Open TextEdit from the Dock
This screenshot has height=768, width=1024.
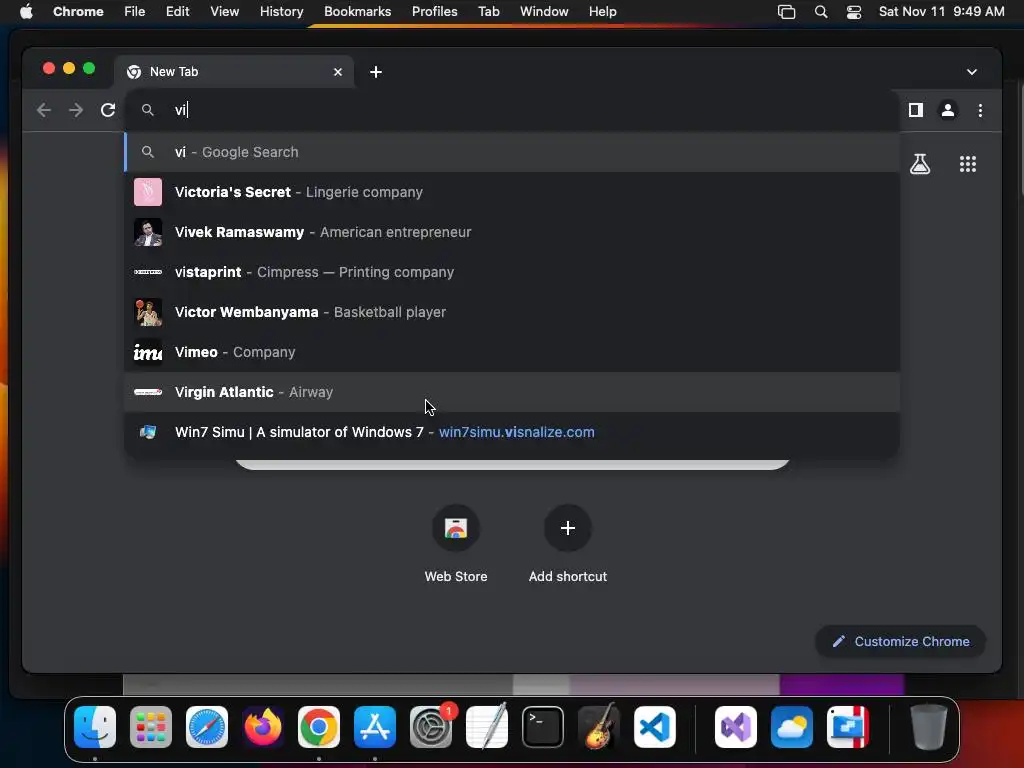(487, 727)
